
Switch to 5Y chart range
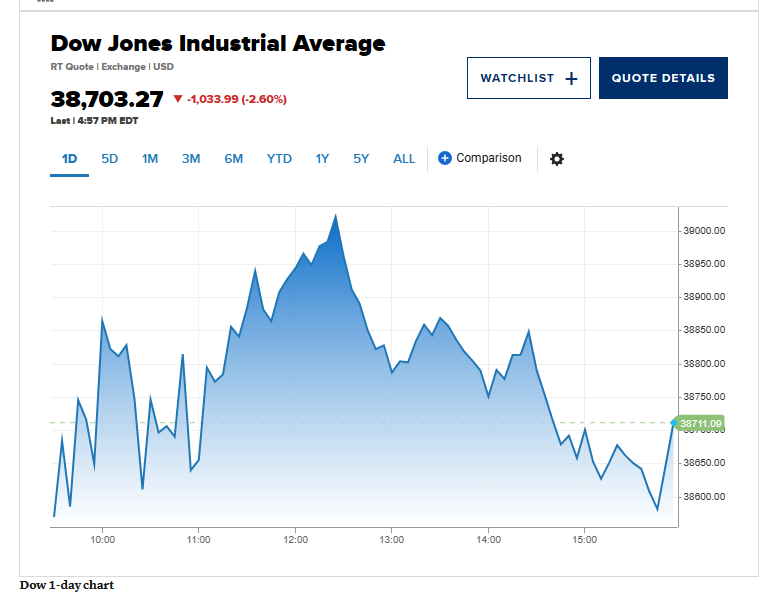[x=361, y=159]
